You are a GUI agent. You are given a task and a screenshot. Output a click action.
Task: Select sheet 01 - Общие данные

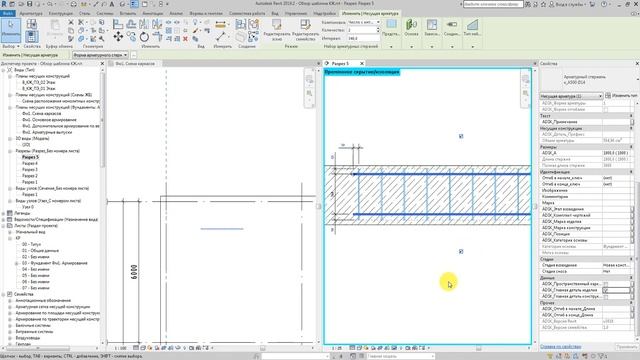point(40,251)
